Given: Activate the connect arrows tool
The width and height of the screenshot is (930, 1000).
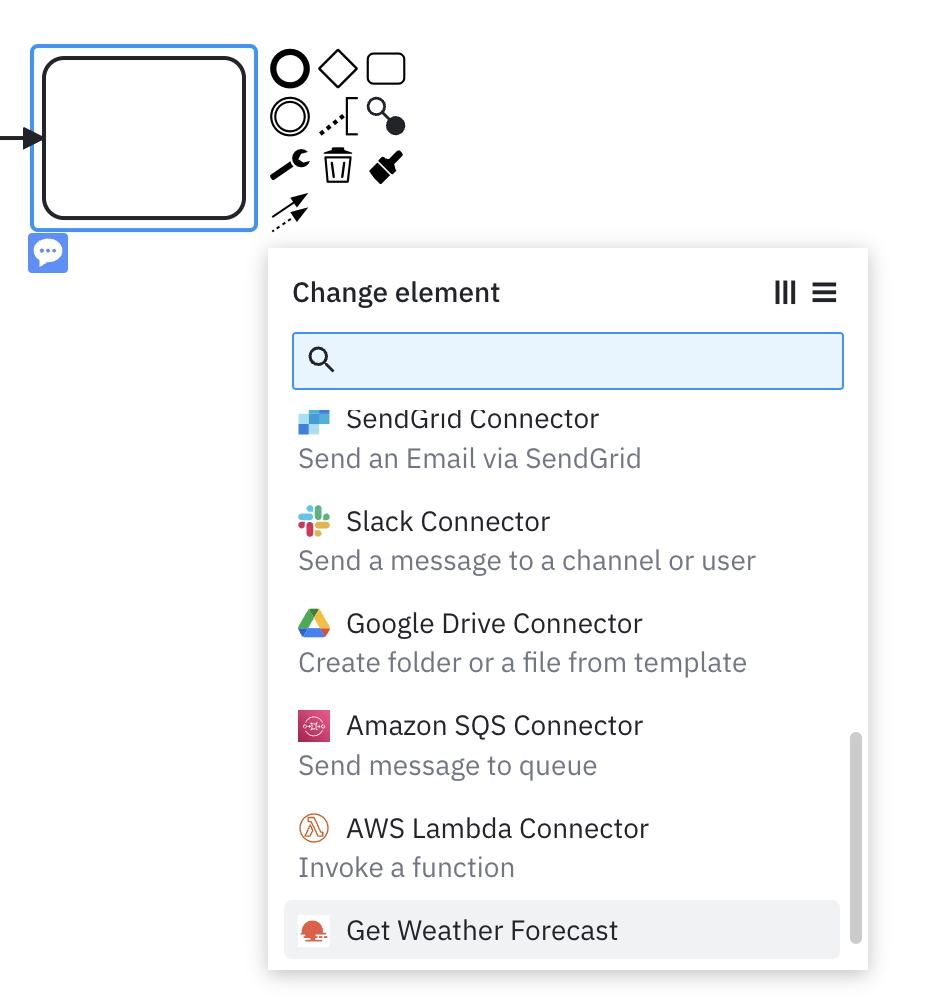Looking at the screenshot, I should (x=290, y=213).
